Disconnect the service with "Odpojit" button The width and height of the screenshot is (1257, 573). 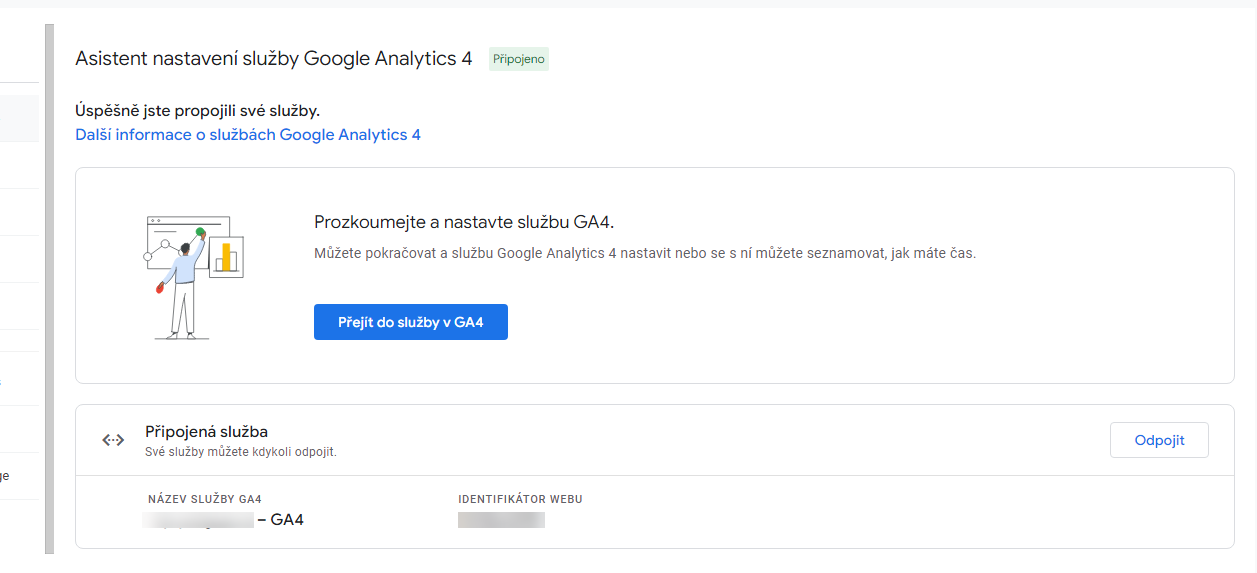point(1159,440)
